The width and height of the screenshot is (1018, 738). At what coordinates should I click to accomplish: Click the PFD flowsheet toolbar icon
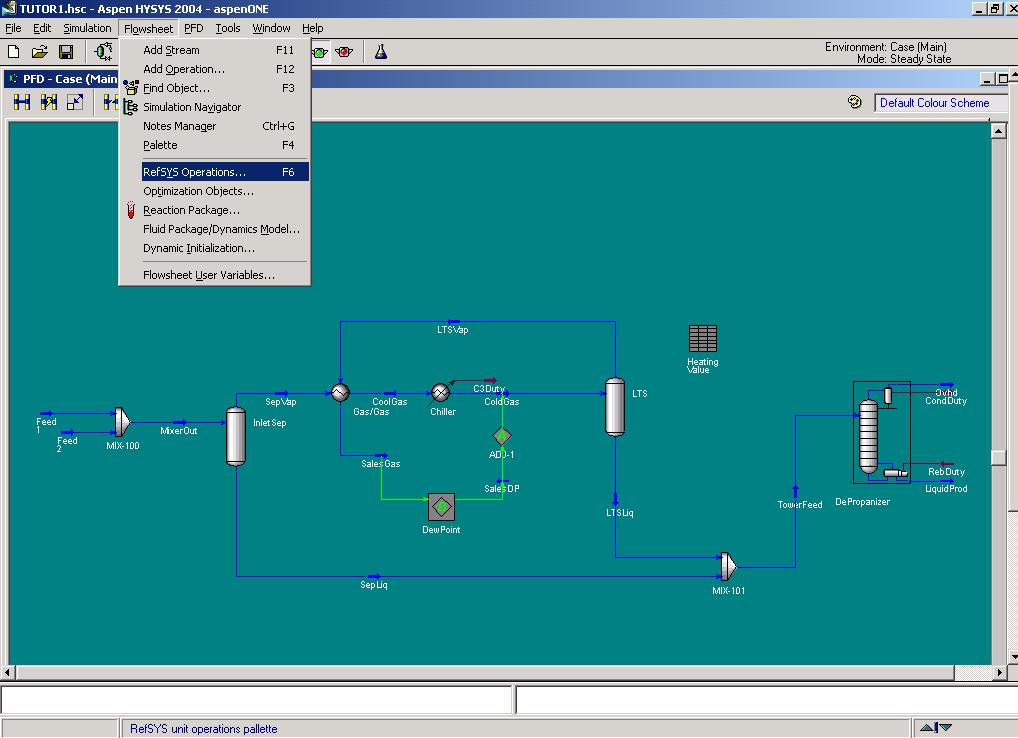click(x=103, y=51)
